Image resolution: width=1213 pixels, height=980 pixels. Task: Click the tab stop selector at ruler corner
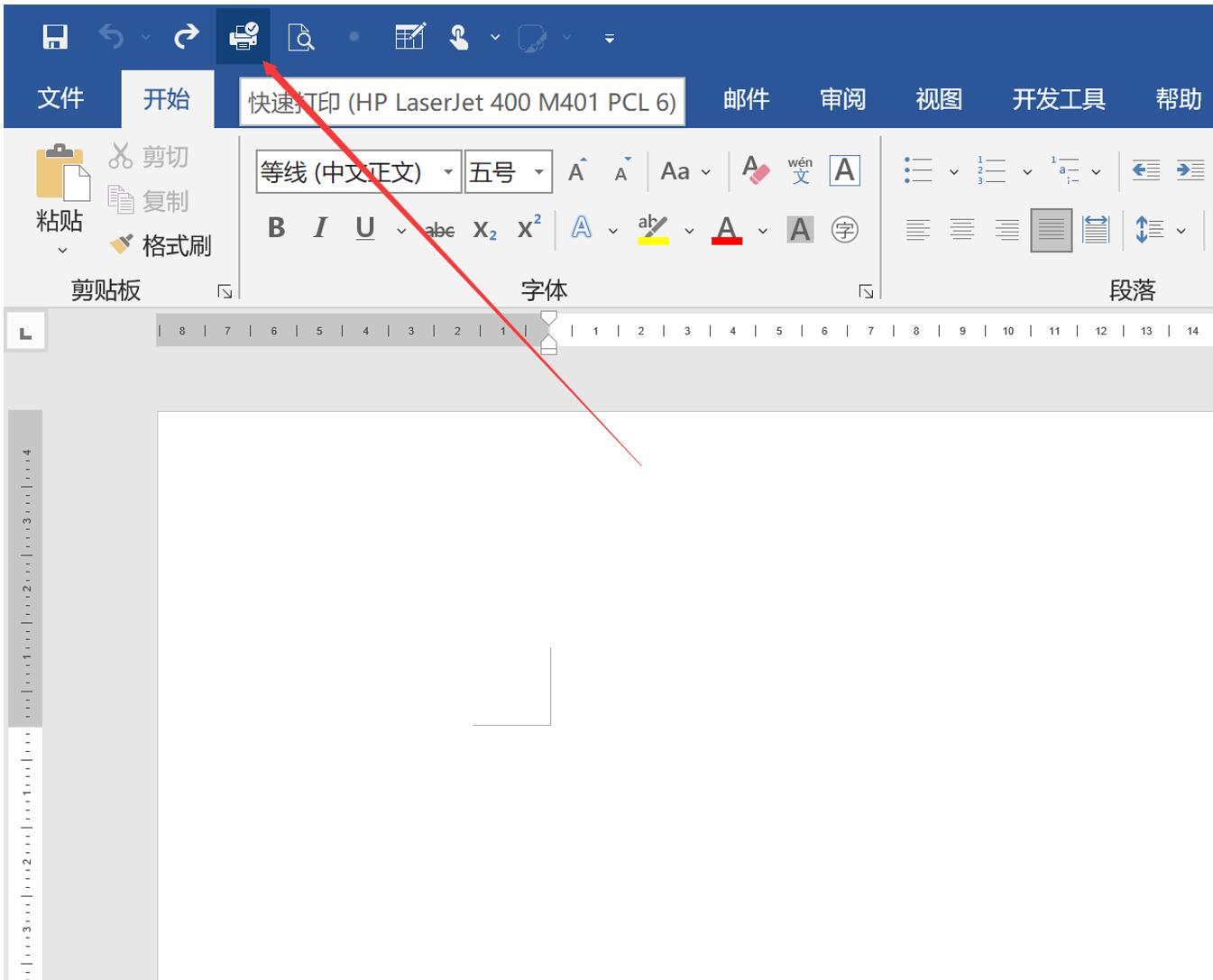click(25, 334)
